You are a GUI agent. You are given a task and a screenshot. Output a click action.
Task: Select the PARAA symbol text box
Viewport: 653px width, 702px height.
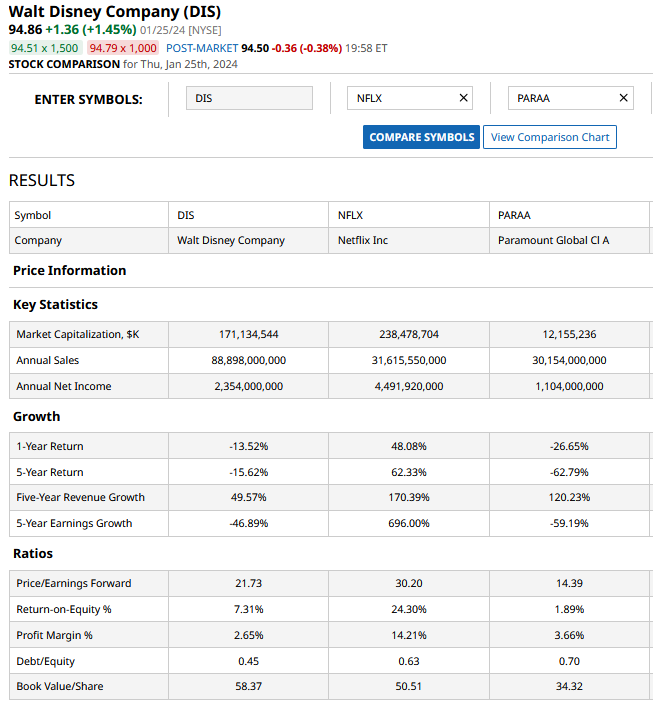coord(560,98)
